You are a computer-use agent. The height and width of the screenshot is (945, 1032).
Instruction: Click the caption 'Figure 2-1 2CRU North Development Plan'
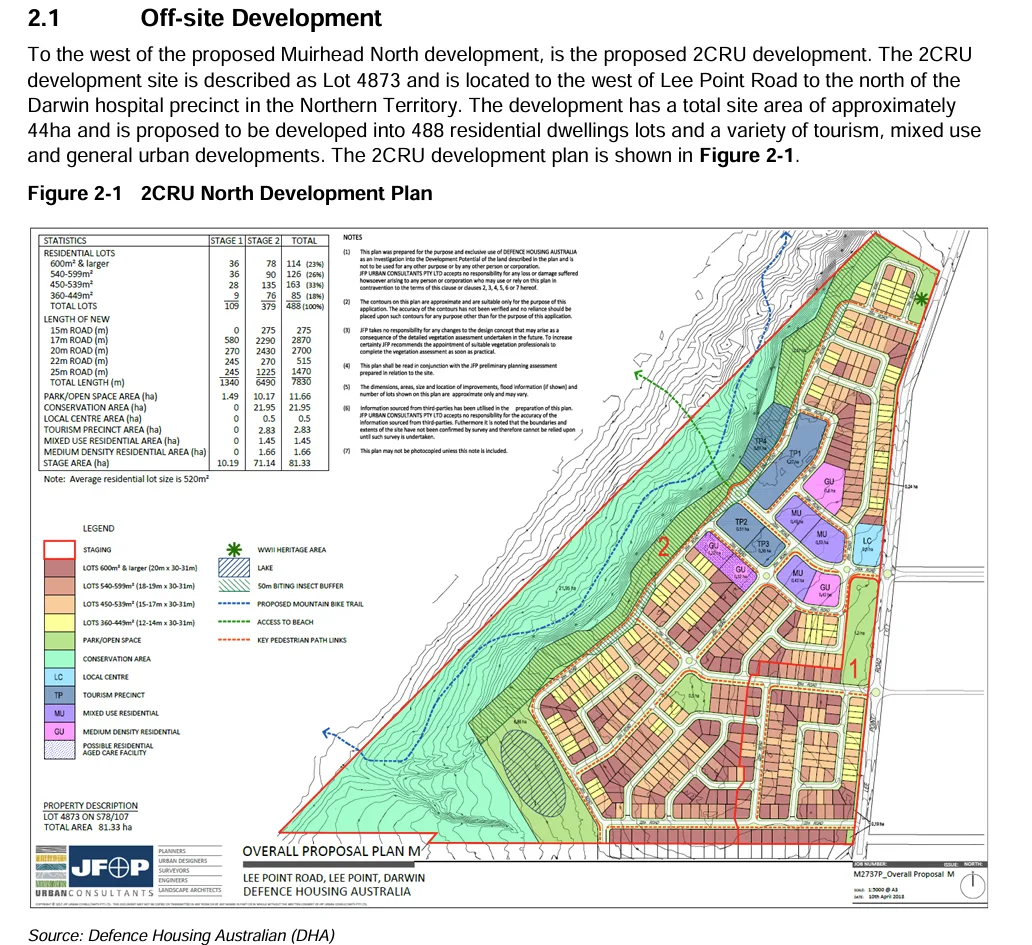pos(230,193)
